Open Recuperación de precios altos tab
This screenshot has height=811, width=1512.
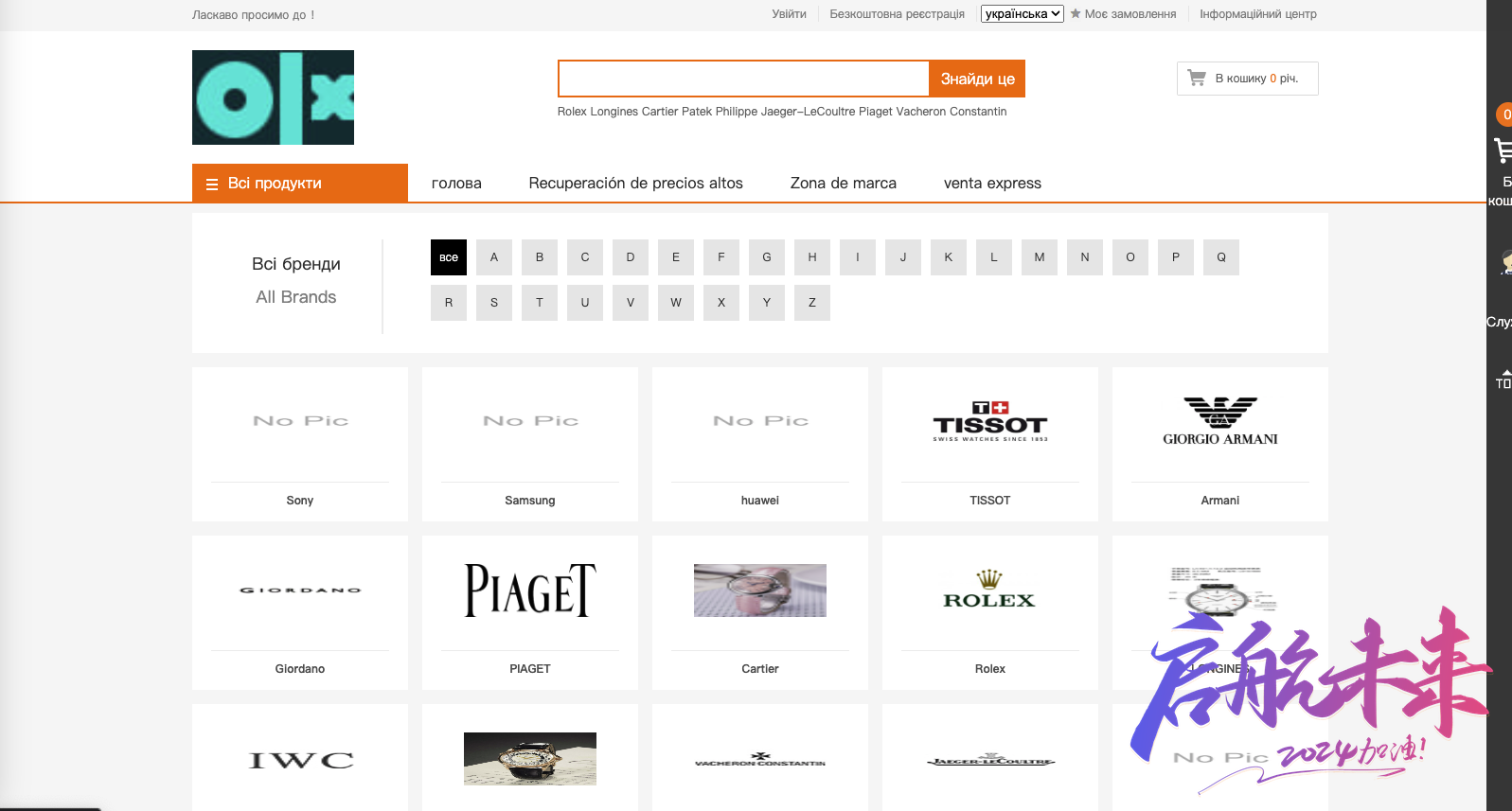pos(636,184)
